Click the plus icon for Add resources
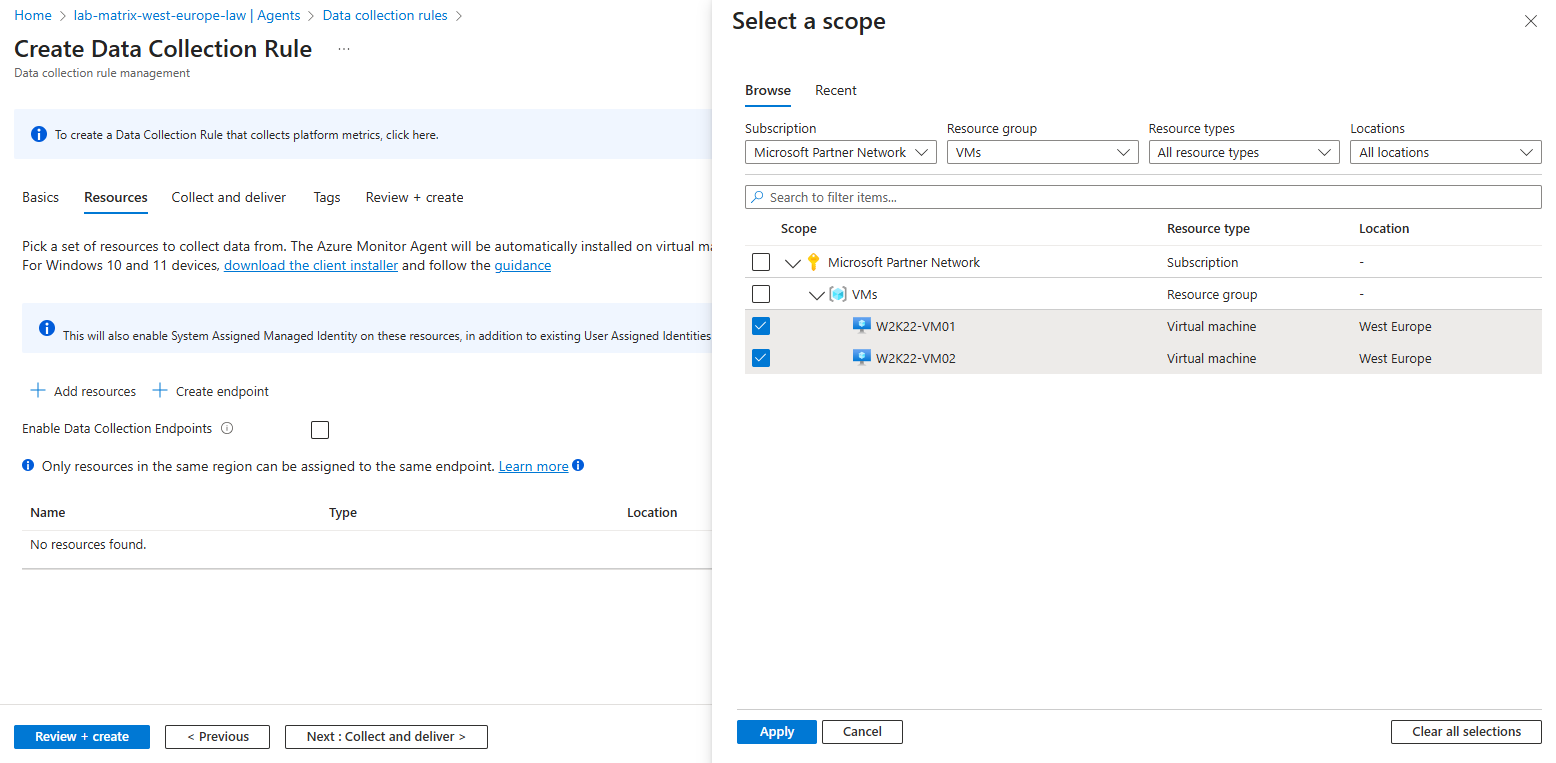1556x763 pixels. (38, 390)
